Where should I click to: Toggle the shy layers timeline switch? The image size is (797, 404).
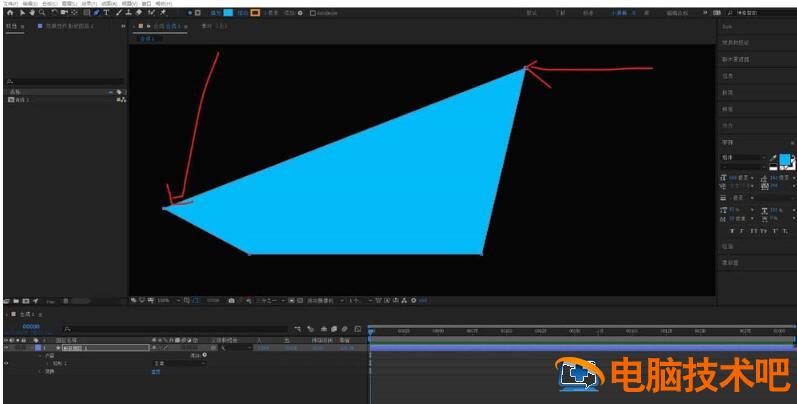pyautogui.click(x=323, y=329)
